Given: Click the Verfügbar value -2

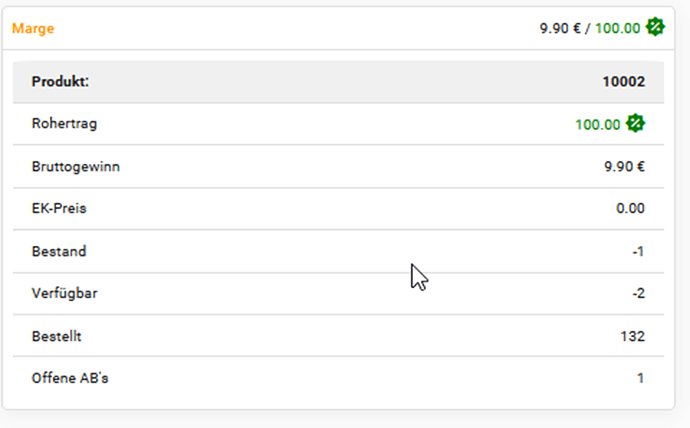Looking at the screenshot, I should pos(639,293).
